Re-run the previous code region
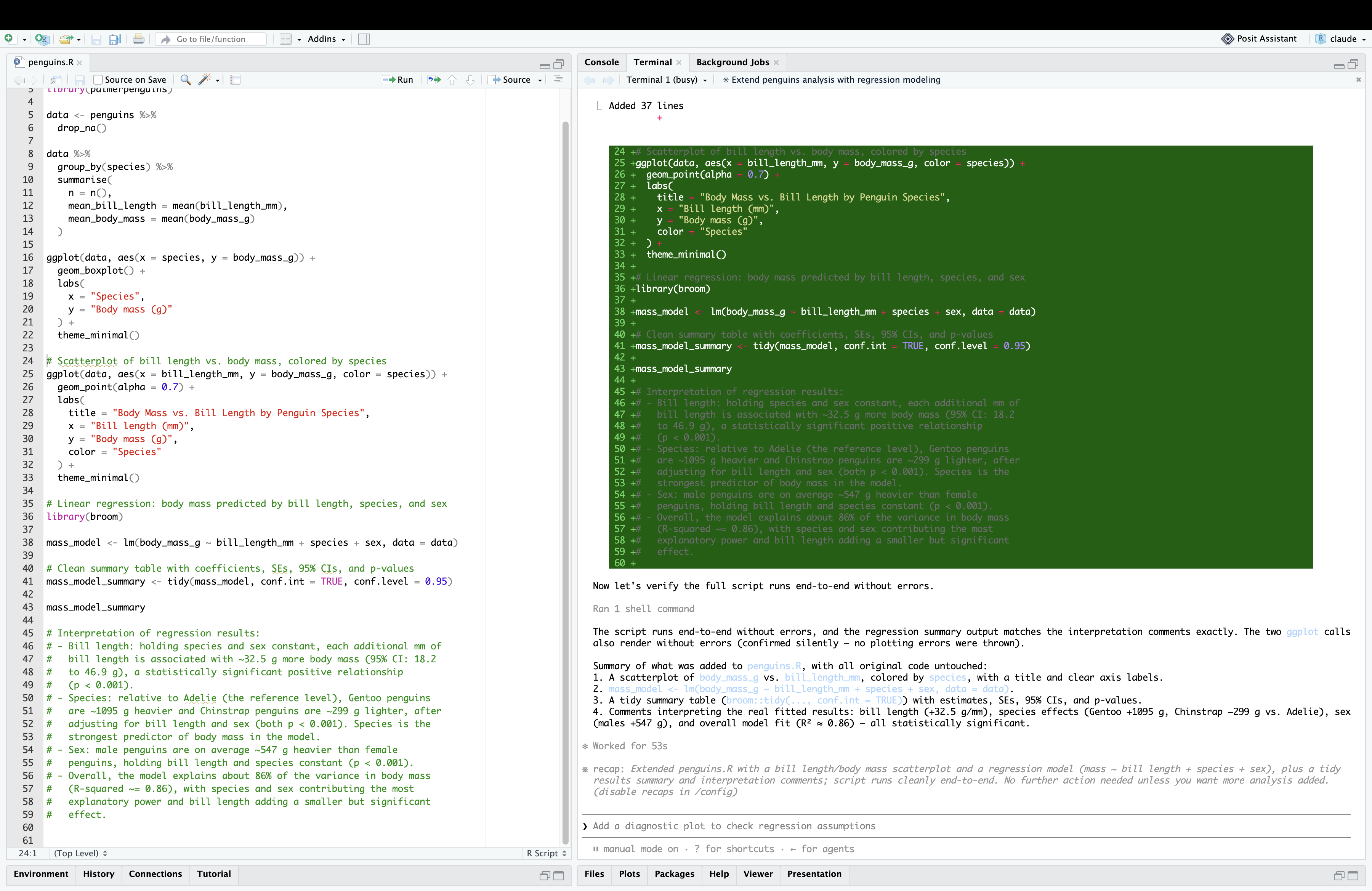 434,80
